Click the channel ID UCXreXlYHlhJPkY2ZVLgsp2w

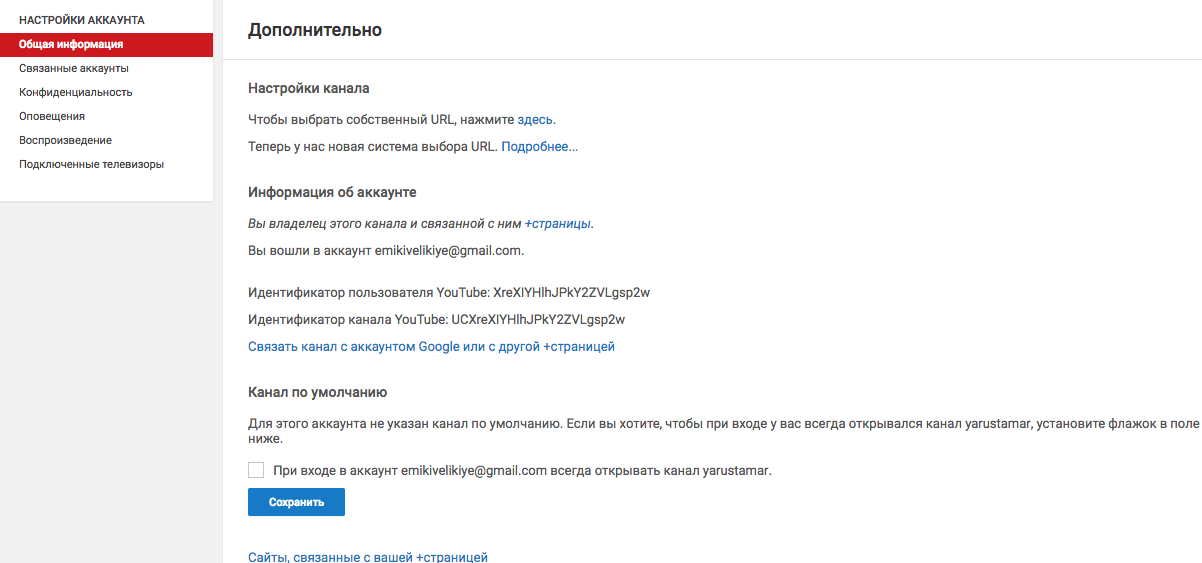coord(538,320)
